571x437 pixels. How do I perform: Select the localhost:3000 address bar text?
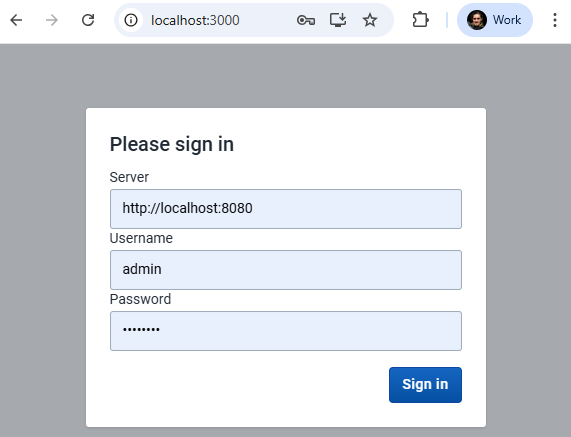click(195, 20)
